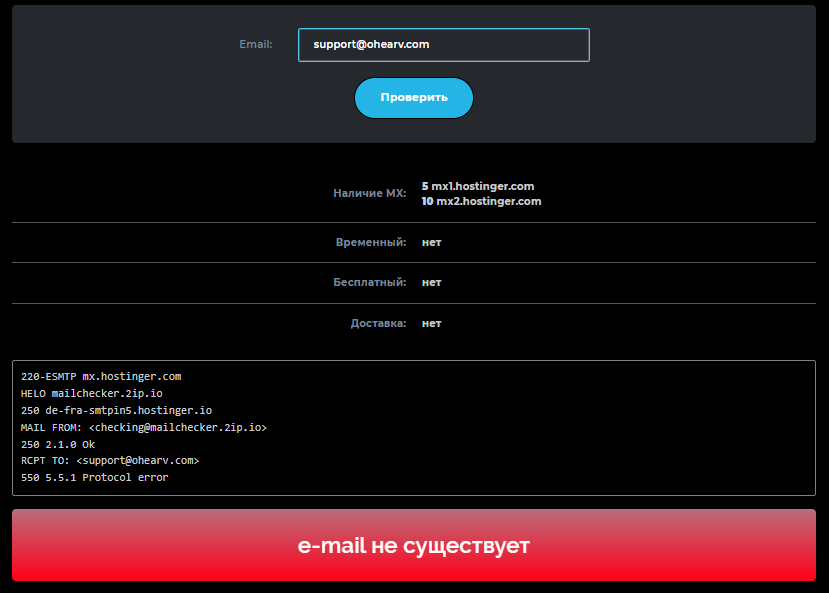
Task: Select the MX record mx1.hostinger.com
Action: 479,186
